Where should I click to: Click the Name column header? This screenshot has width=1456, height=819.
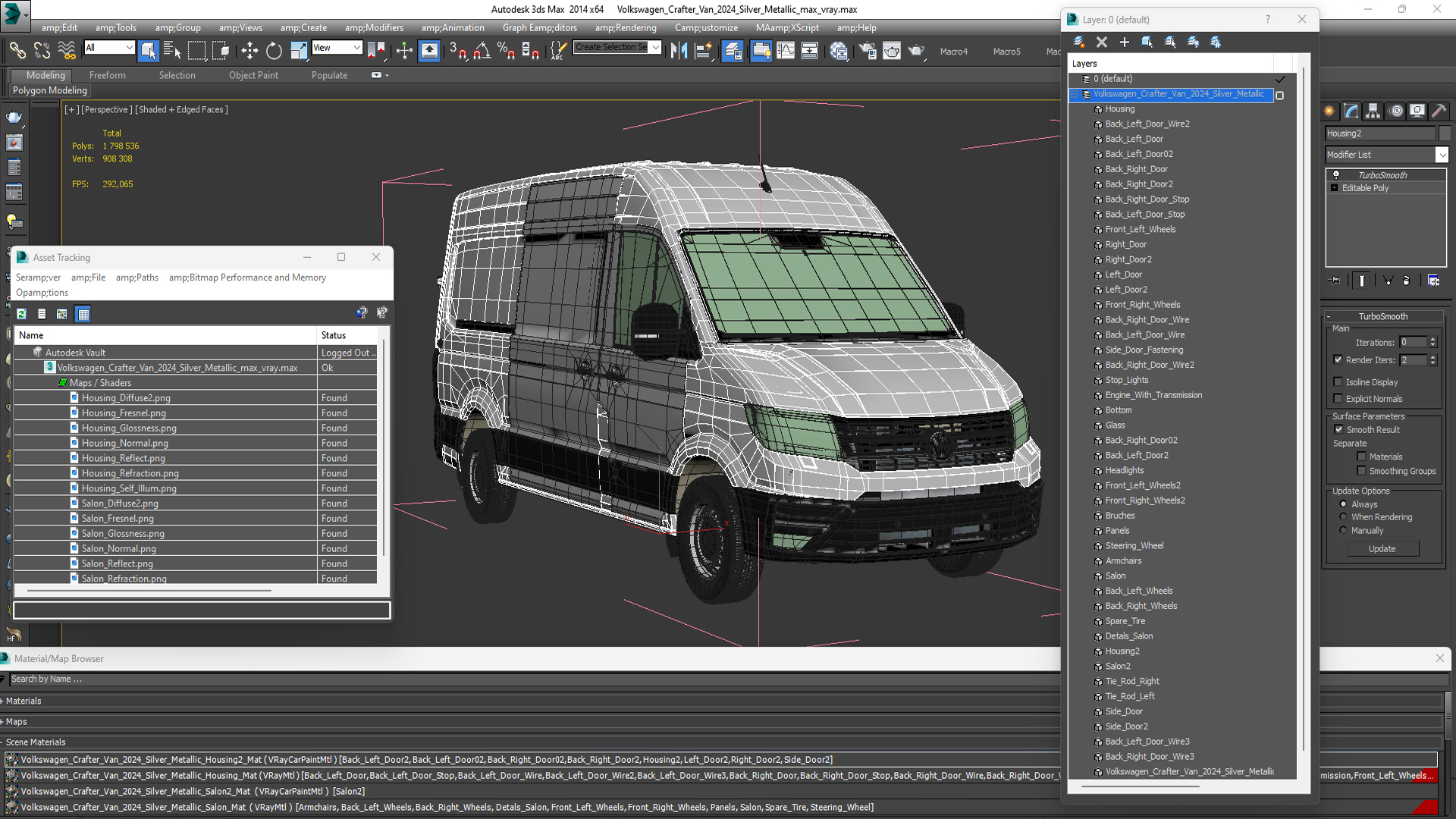(x=165, y=335)
